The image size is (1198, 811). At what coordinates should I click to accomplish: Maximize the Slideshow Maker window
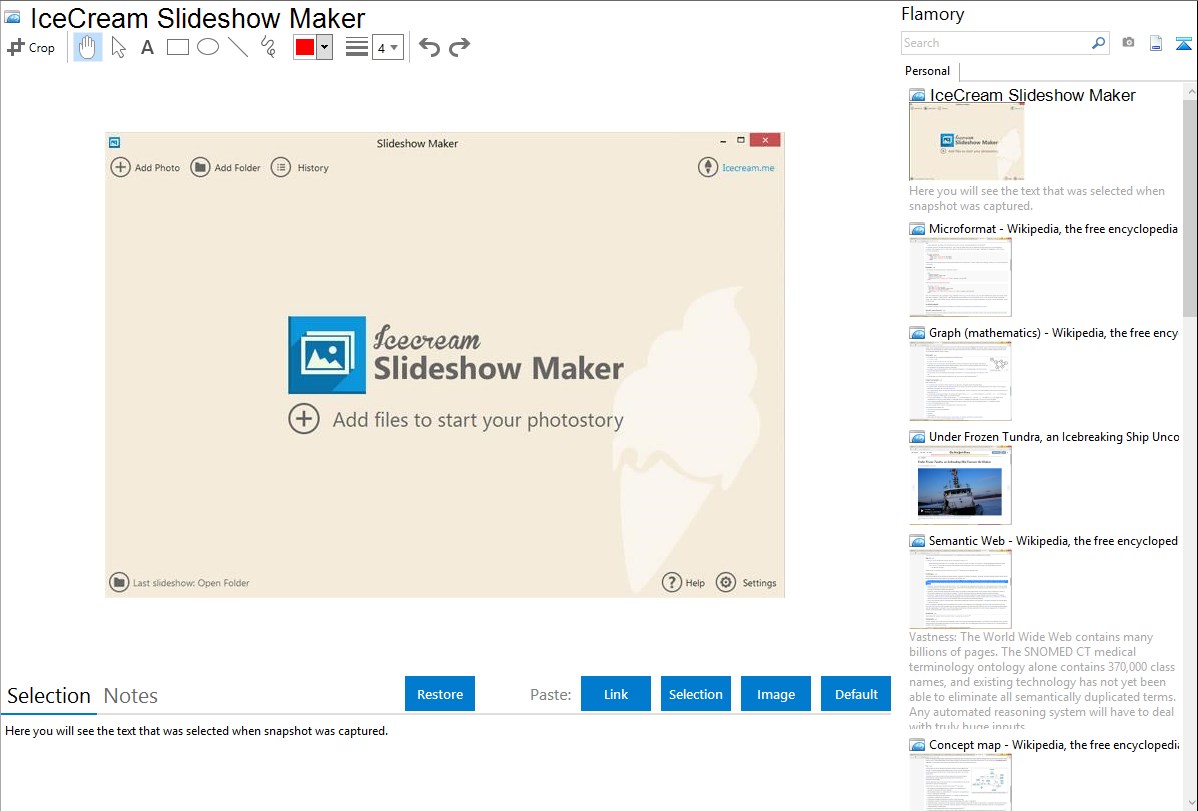pos(740,141)
